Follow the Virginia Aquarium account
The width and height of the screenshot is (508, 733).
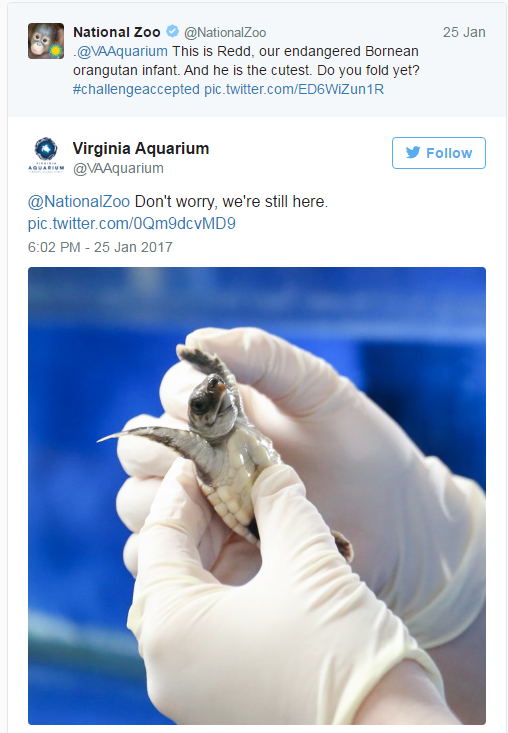(439, 153)
